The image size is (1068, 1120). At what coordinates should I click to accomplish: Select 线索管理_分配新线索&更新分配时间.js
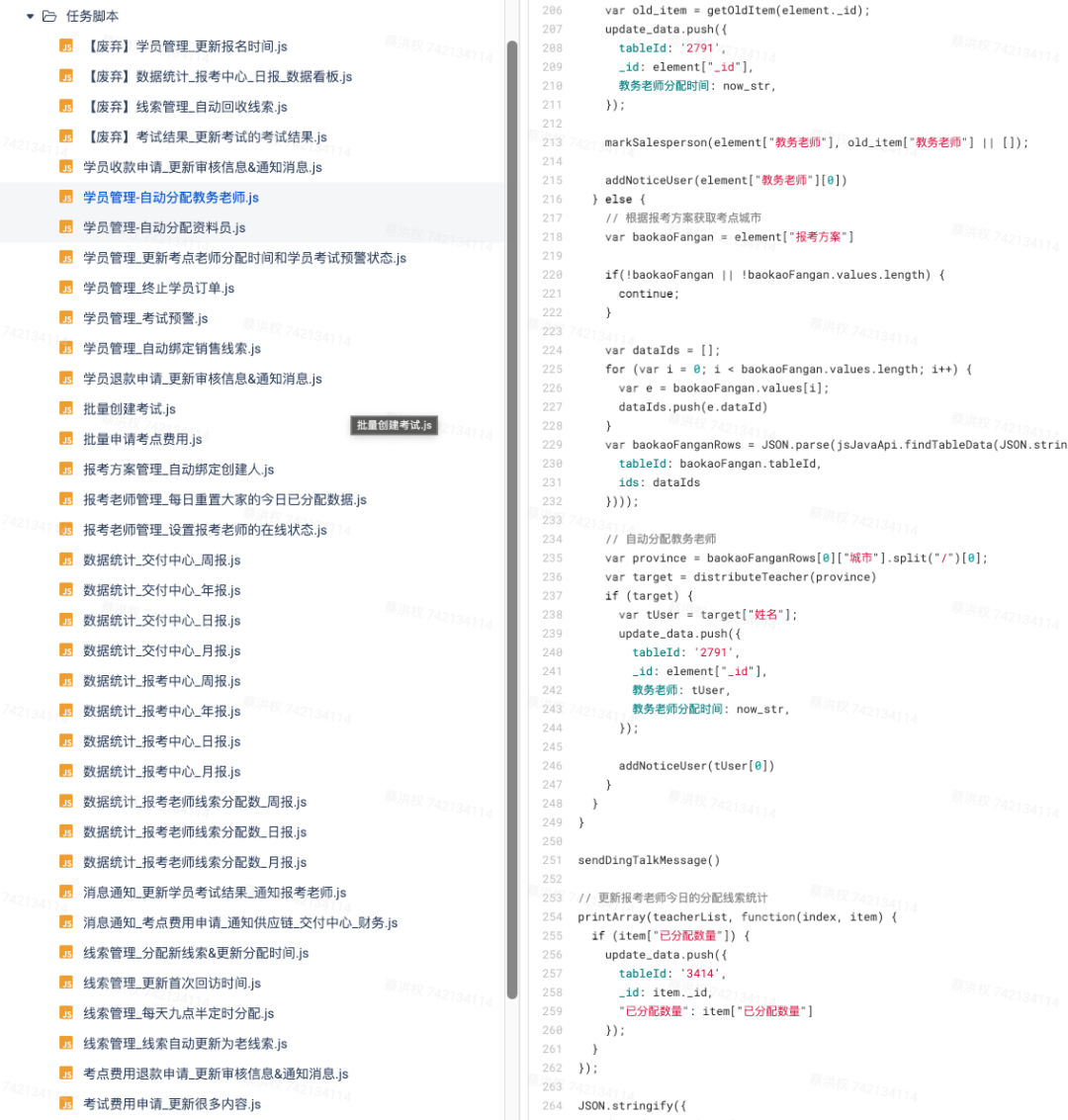(x=197, y=953)
